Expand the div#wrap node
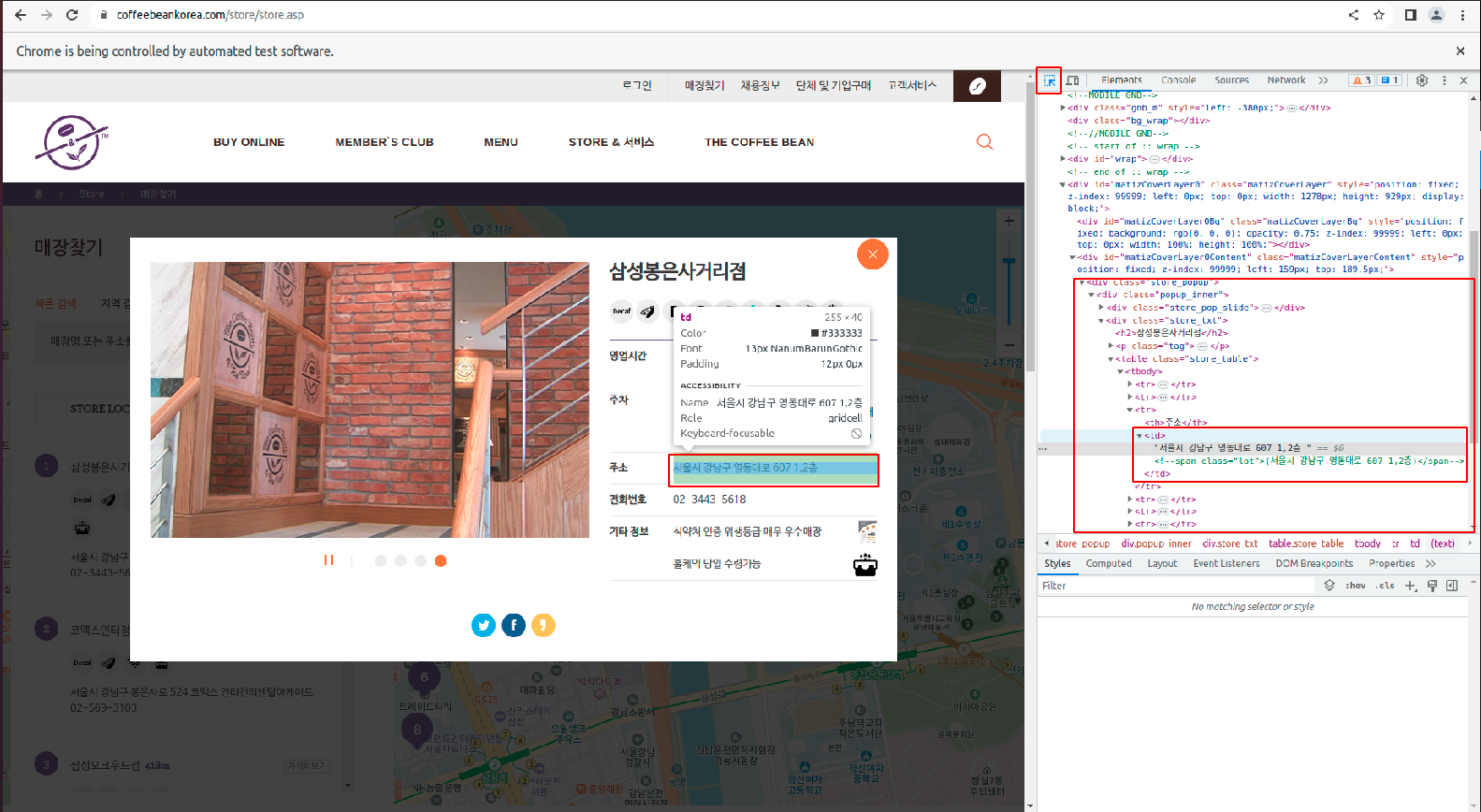This screenshot has height=812, width=1481. pos(1063,159)
